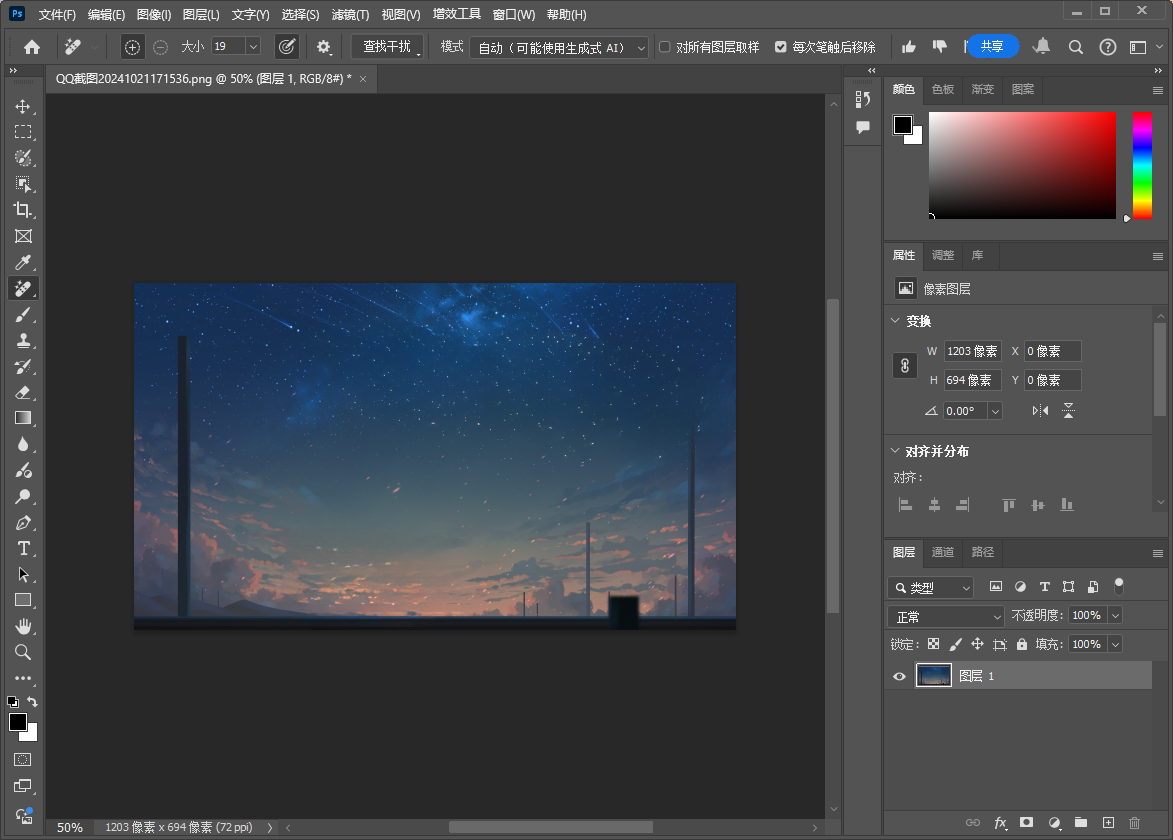Click the 共享 share button
The width and height of the screenshot is (1173, 840).
(992, 46)
